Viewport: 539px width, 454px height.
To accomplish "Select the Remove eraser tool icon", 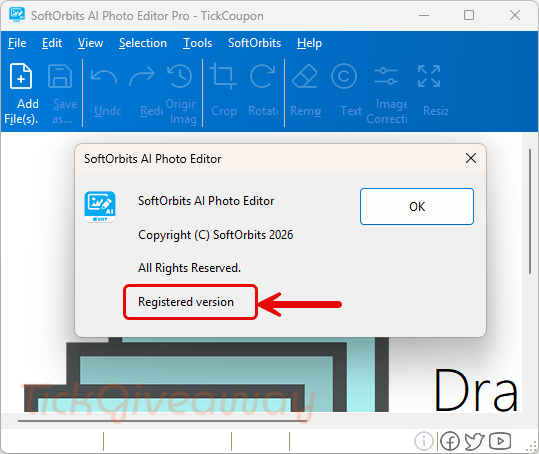I will point(305,76).
